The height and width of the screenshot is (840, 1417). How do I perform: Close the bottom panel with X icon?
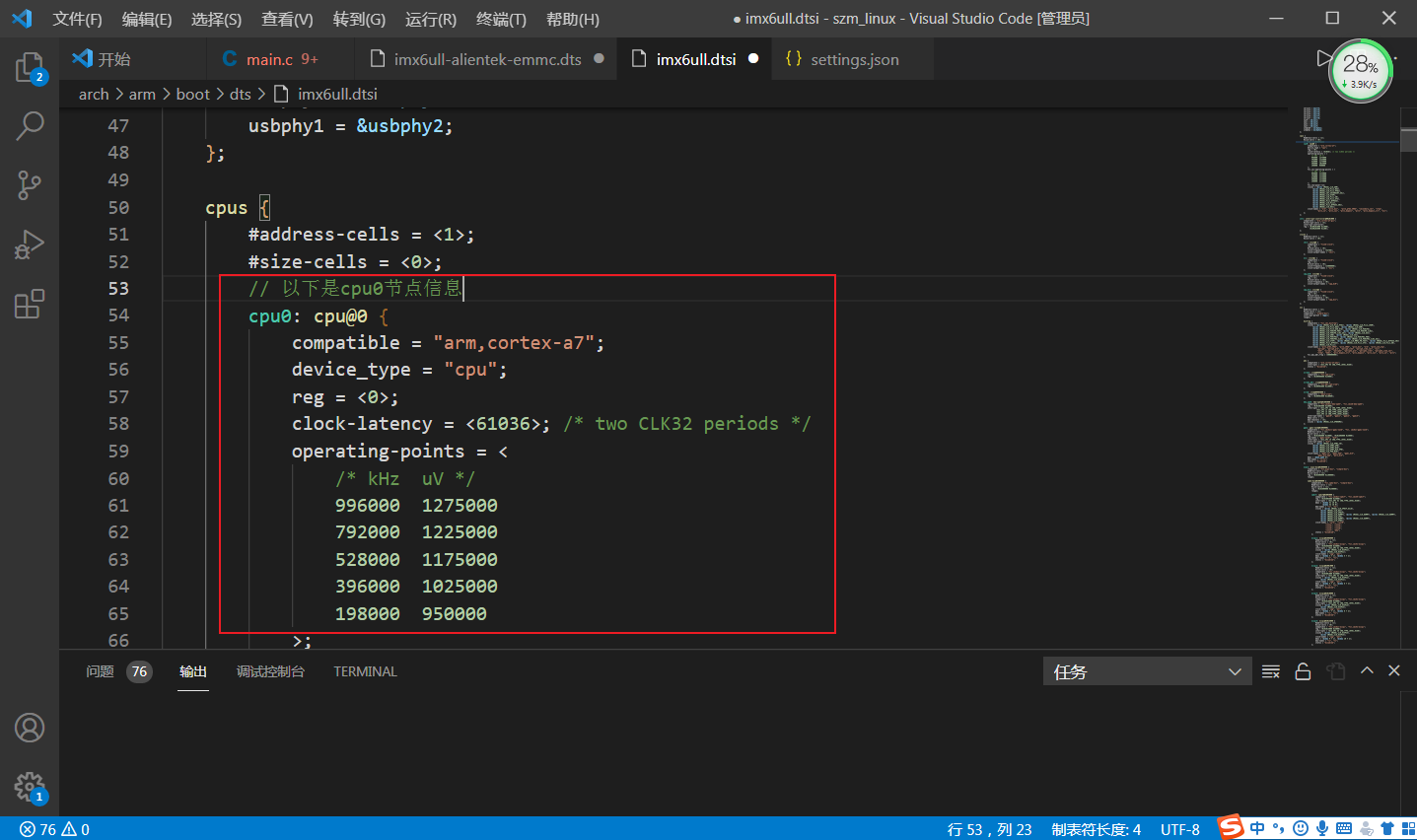pyautogui.click(x=1394, y=670)
